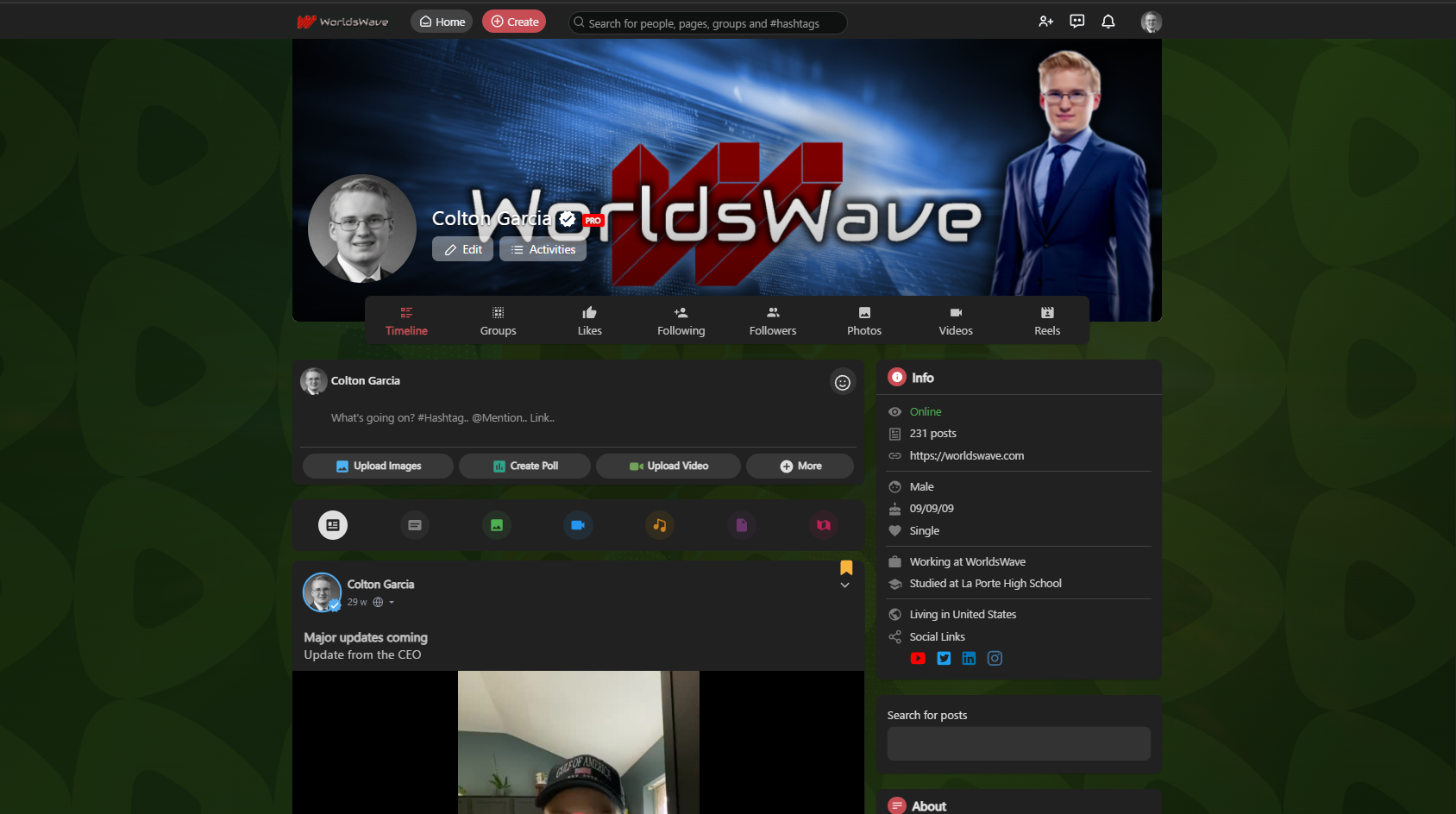Filter timeline by photo posts
The width and height of the screenshot is (1456, 814).
coord(497,525)
